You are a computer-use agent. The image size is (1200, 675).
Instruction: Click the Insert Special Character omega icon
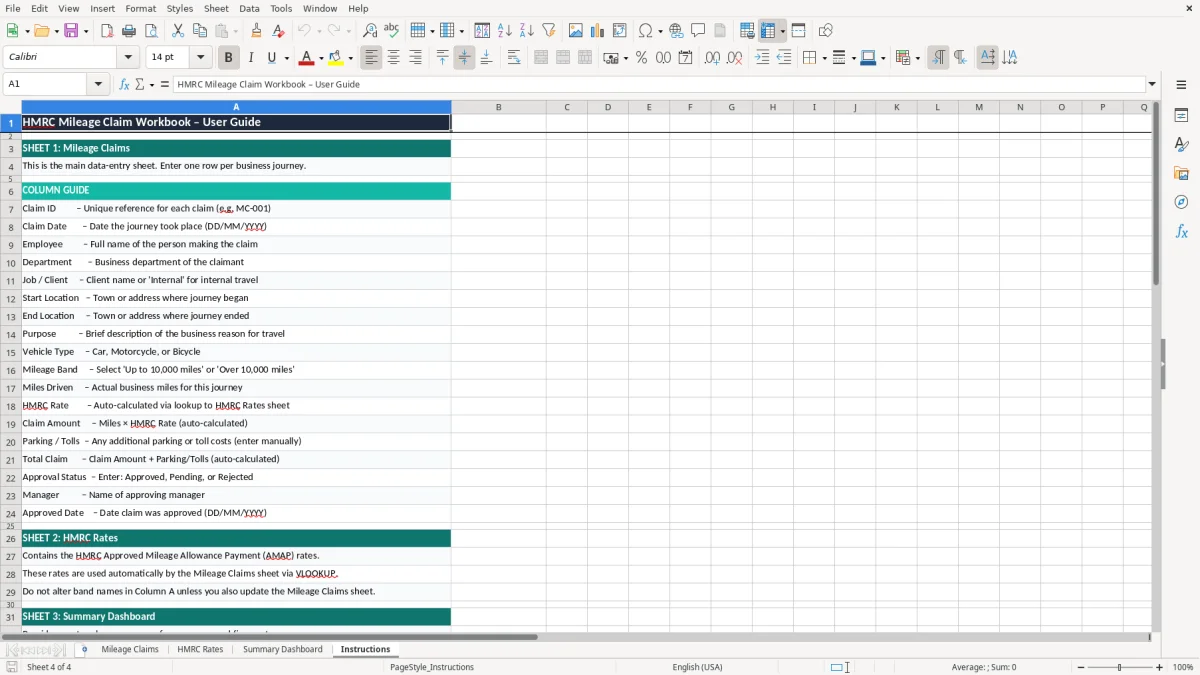(x=645, y=31)
